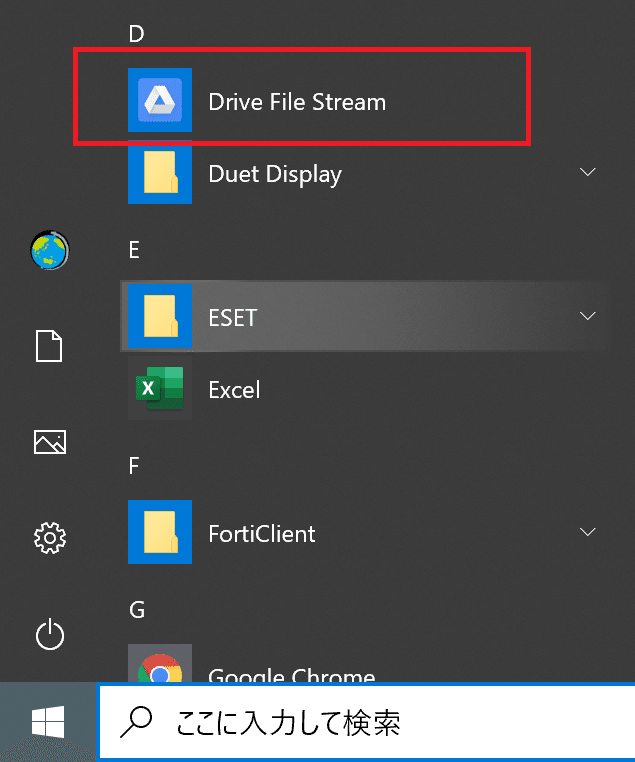
Task: Expand the ESET folder chevron
Action: point(588,316)
